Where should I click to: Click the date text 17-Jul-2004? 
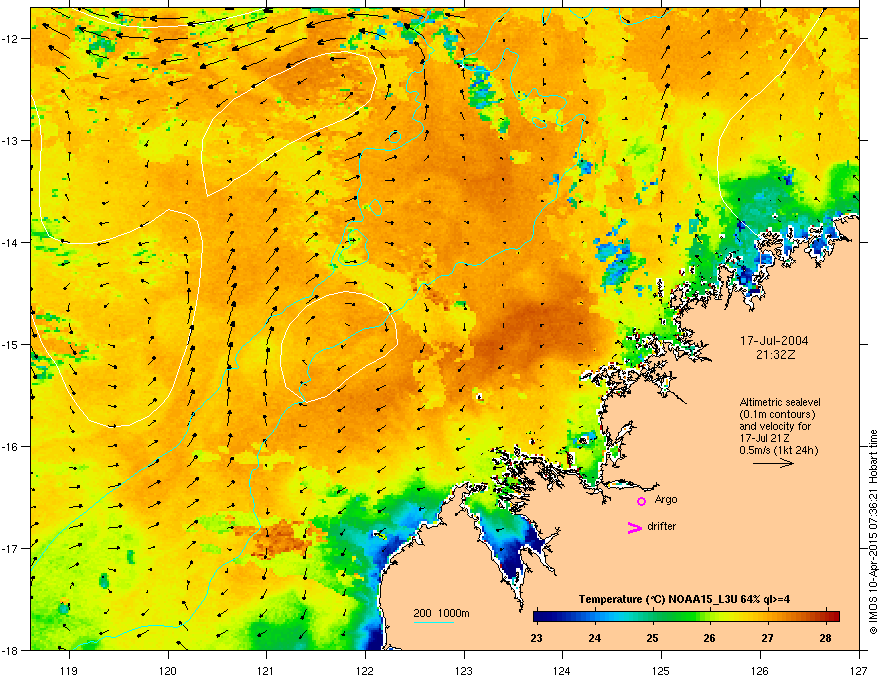click(x=774, y=341)
